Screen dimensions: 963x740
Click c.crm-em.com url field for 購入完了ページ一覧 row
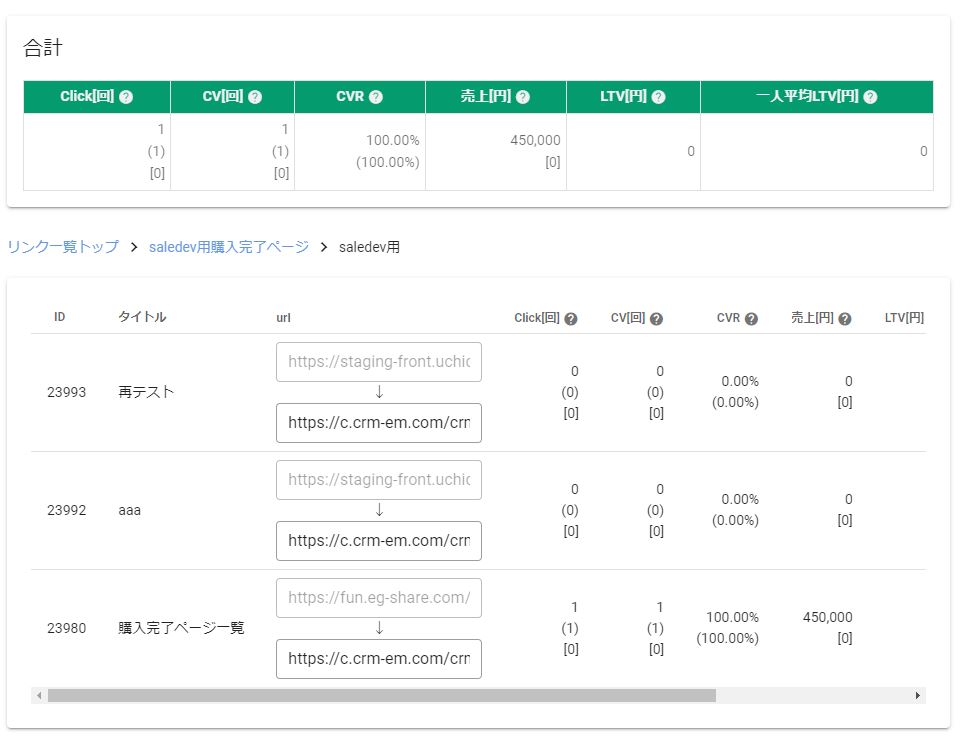(378, 659)
